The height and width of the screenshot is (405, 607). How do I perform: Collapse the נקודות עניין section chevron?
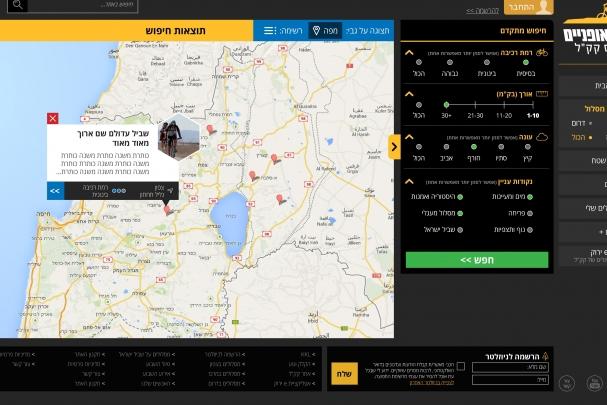[409, 182]
